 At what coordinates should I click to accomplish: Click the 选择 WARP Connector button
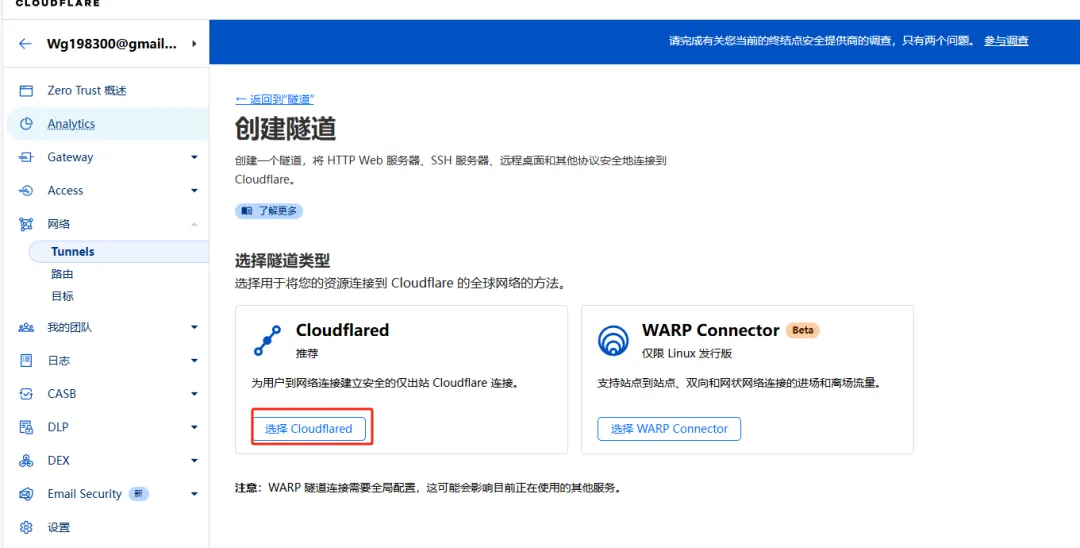pos(669,429)
